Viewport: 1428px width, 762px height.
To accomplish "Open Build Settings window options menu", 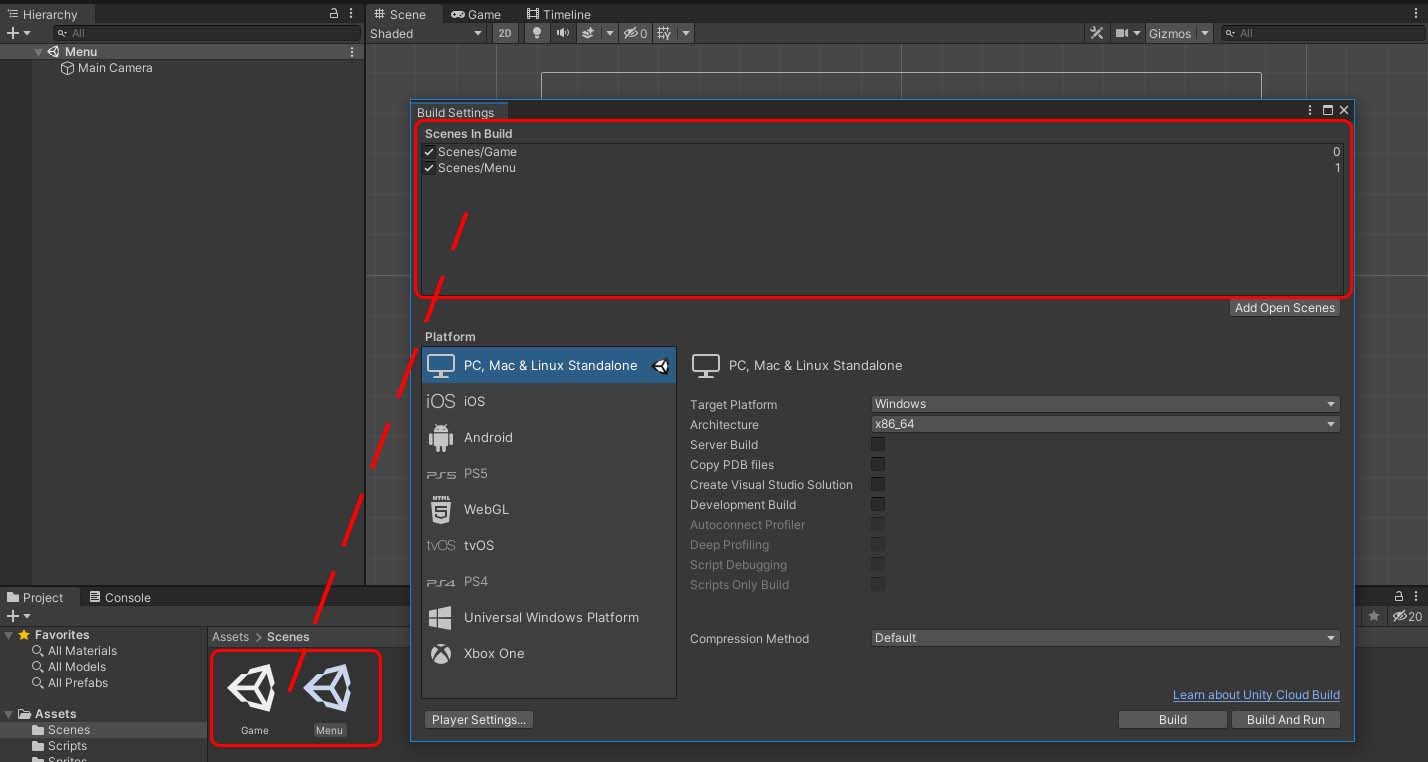I will tap(1310, 111).
